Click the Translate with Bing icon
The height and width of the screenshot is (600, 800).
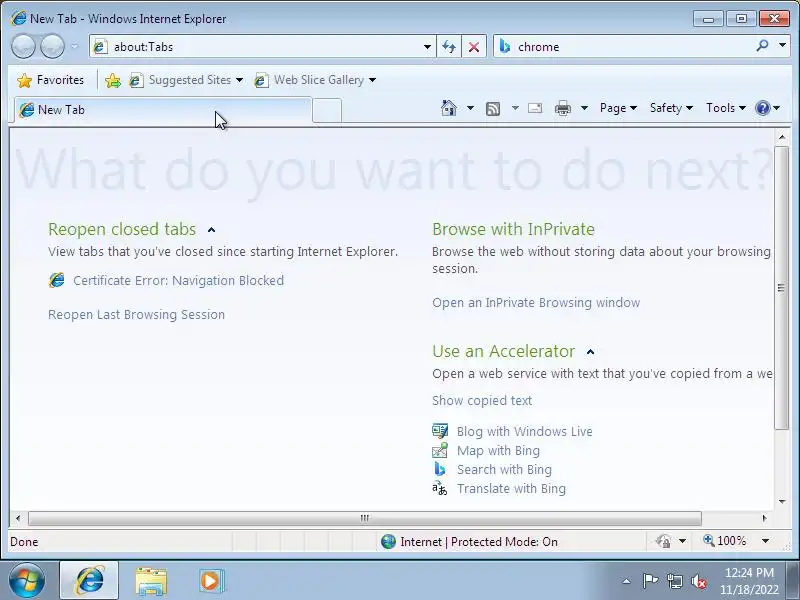[440, 488]
